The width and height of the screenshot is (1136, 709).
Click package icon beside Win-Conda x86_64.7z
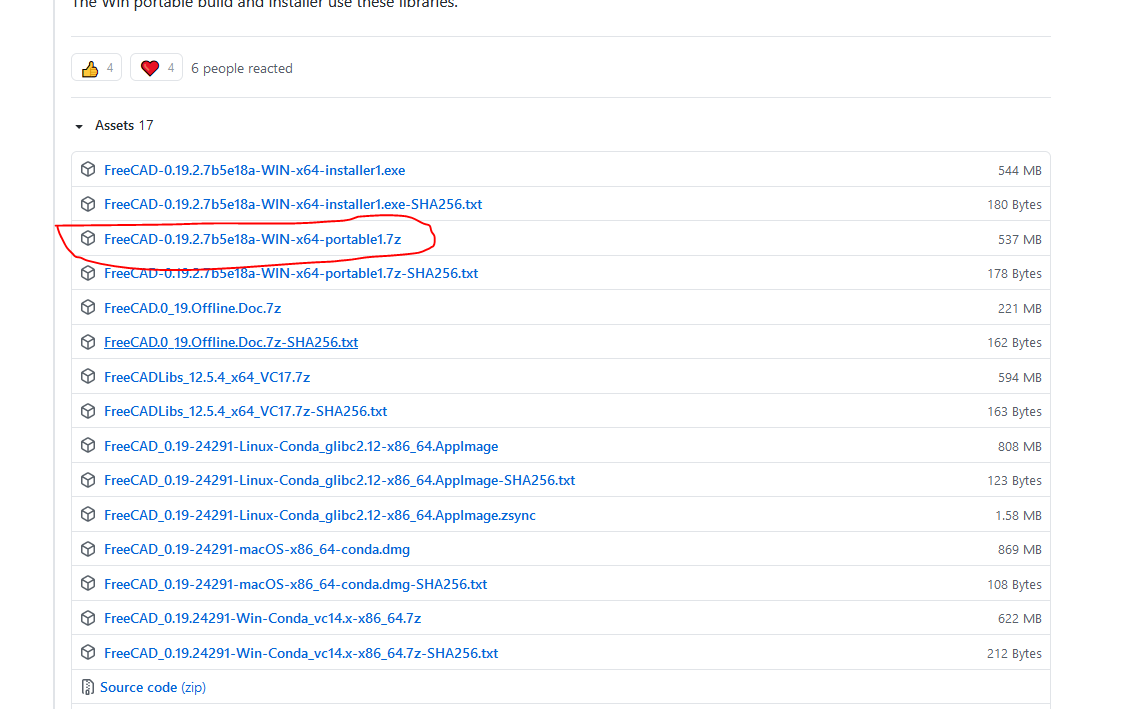pos(88,618)
